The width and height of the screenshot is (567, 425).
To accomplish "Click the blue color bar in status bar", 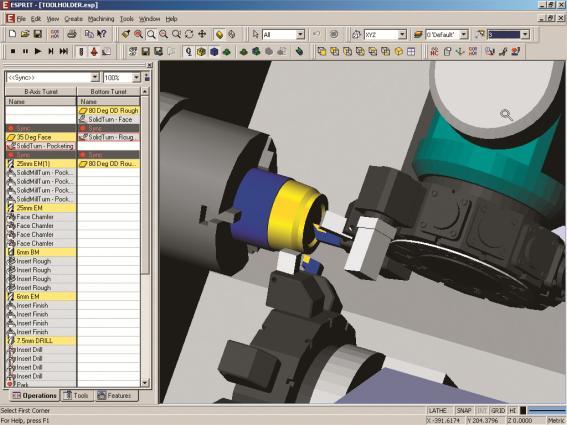I will pos(546,411).
